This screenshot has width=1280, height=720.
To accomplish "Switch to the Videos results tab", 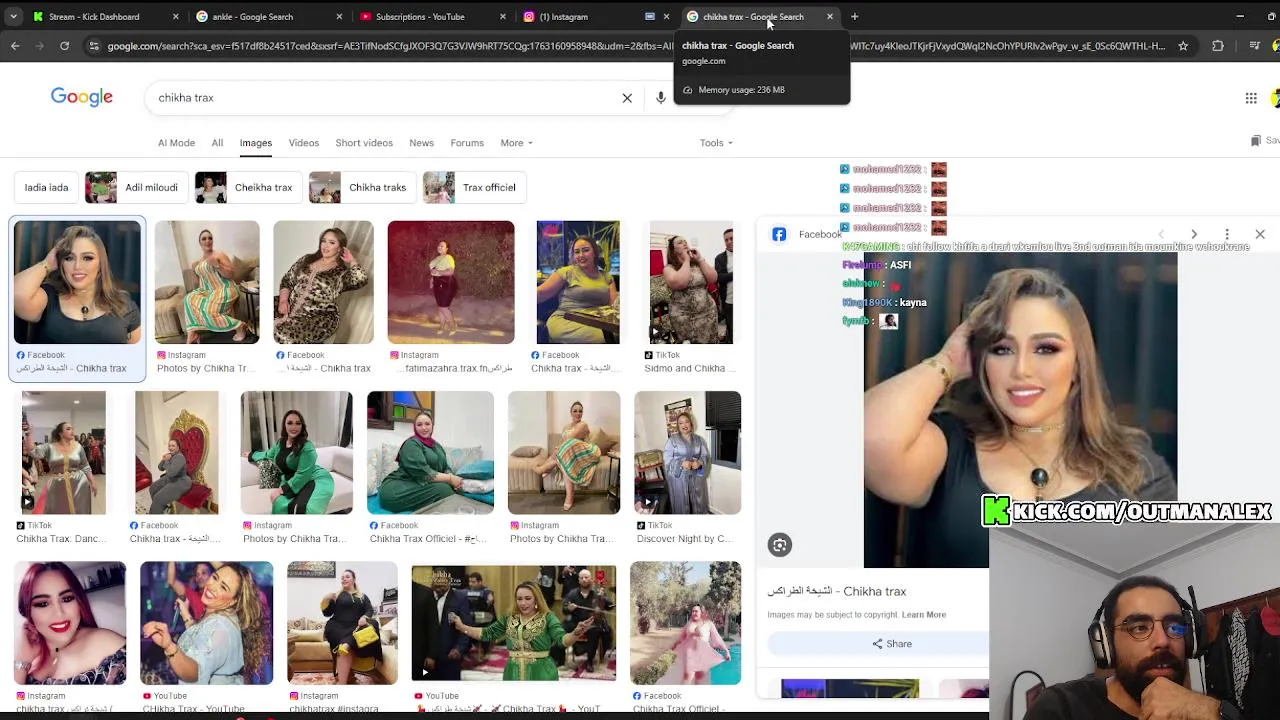I will tap(304, 143).
